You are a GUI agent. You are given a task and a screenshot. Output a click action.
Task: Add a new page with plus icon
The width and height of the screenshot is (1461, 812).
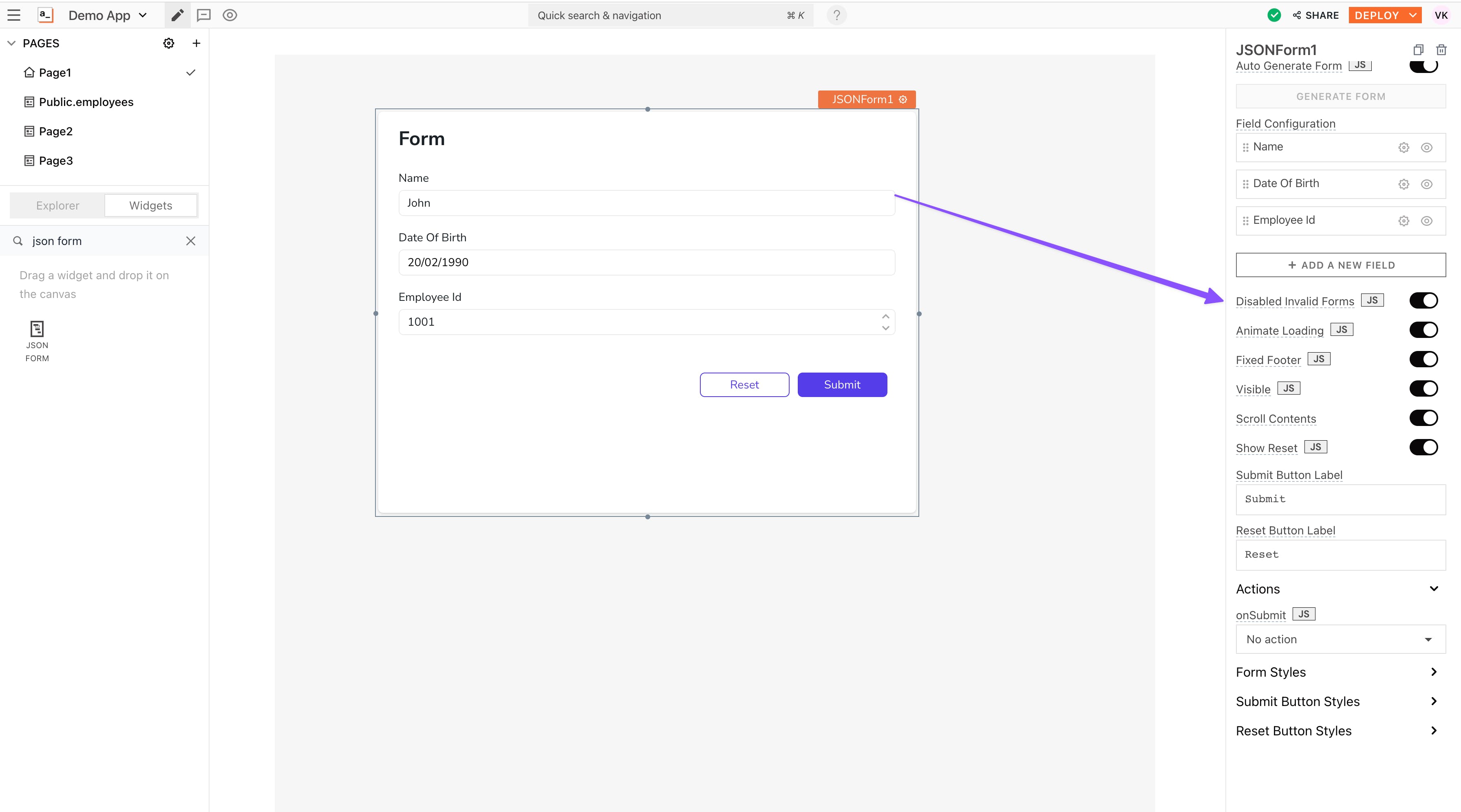click(196, 43)
